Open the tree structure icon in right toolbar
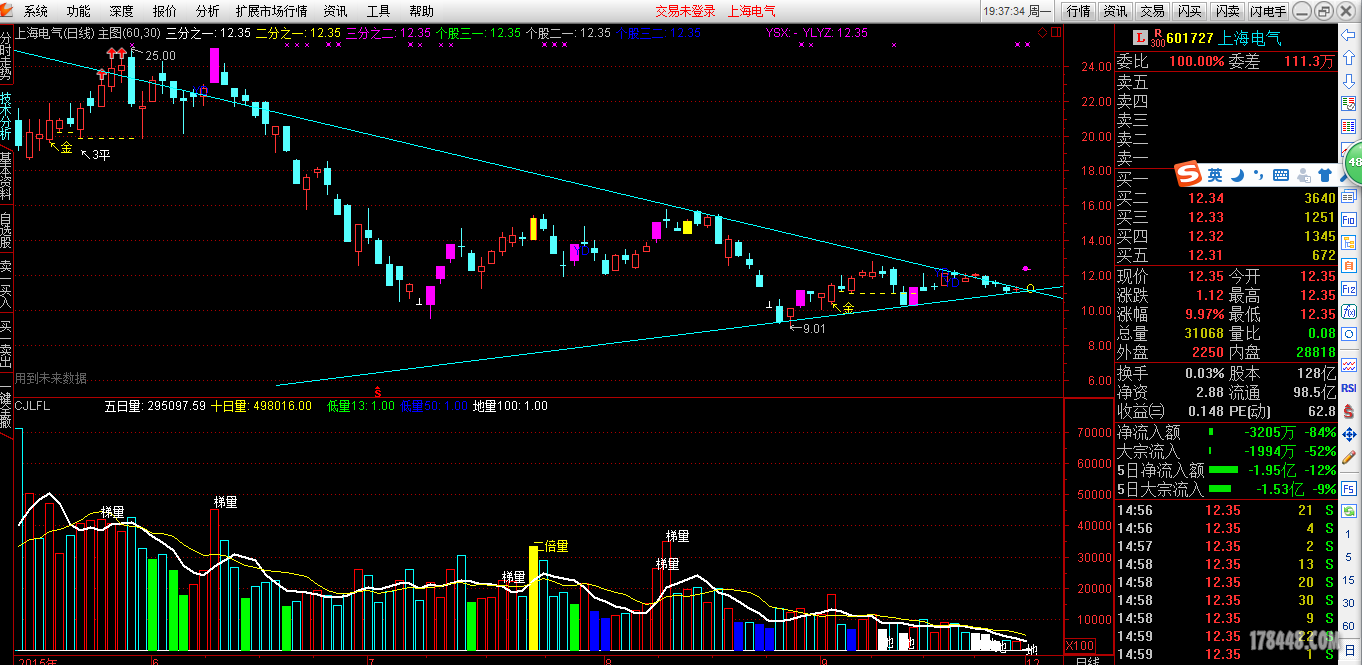Image resolution: width=1362 pixels, height=665 pixels. [1349, 242]
